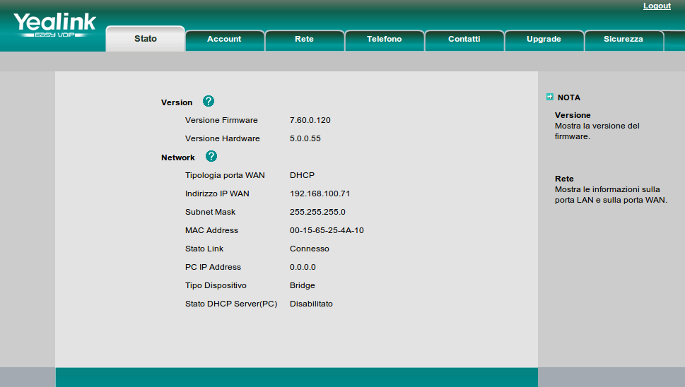
Task: Go to the Telefono tab
Action: coord(384,39)
